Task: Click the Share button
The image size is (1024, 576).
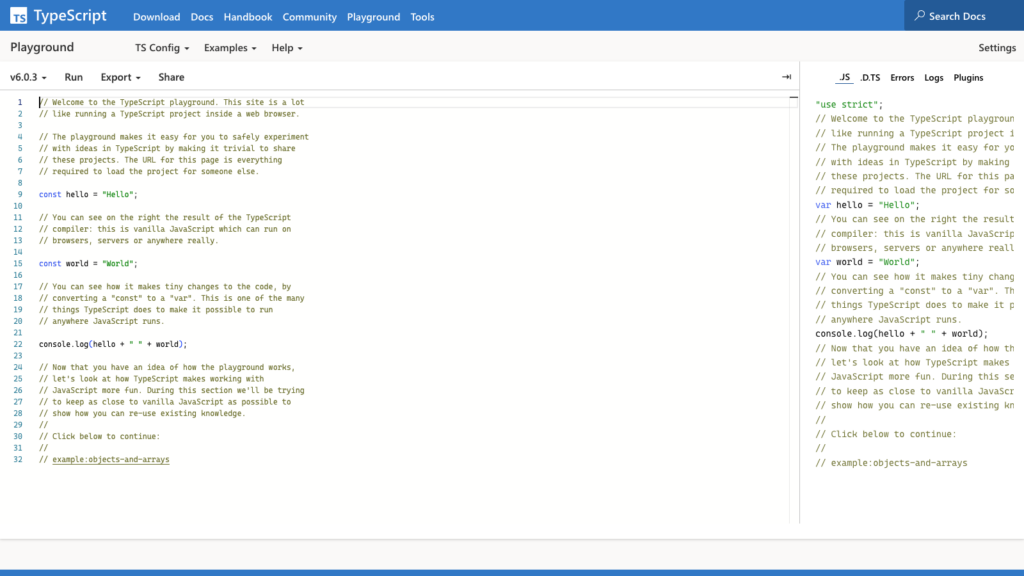Action: coord(171,77)
